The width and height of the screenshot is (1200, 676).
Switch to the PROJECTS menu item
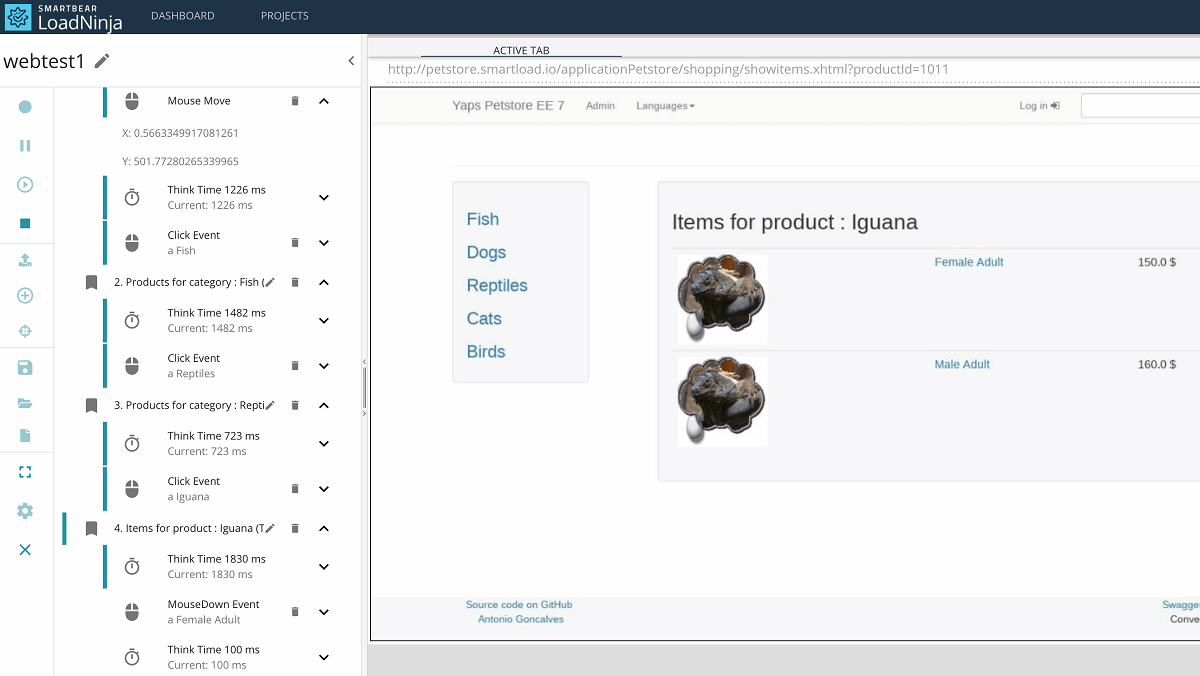pyautogui.click(x=284, y=16)
